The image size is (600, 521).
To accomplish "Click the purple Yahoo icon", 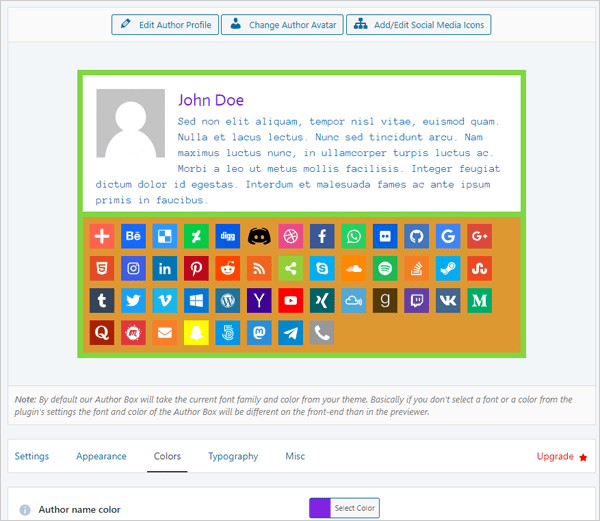I will pos(259,301).
